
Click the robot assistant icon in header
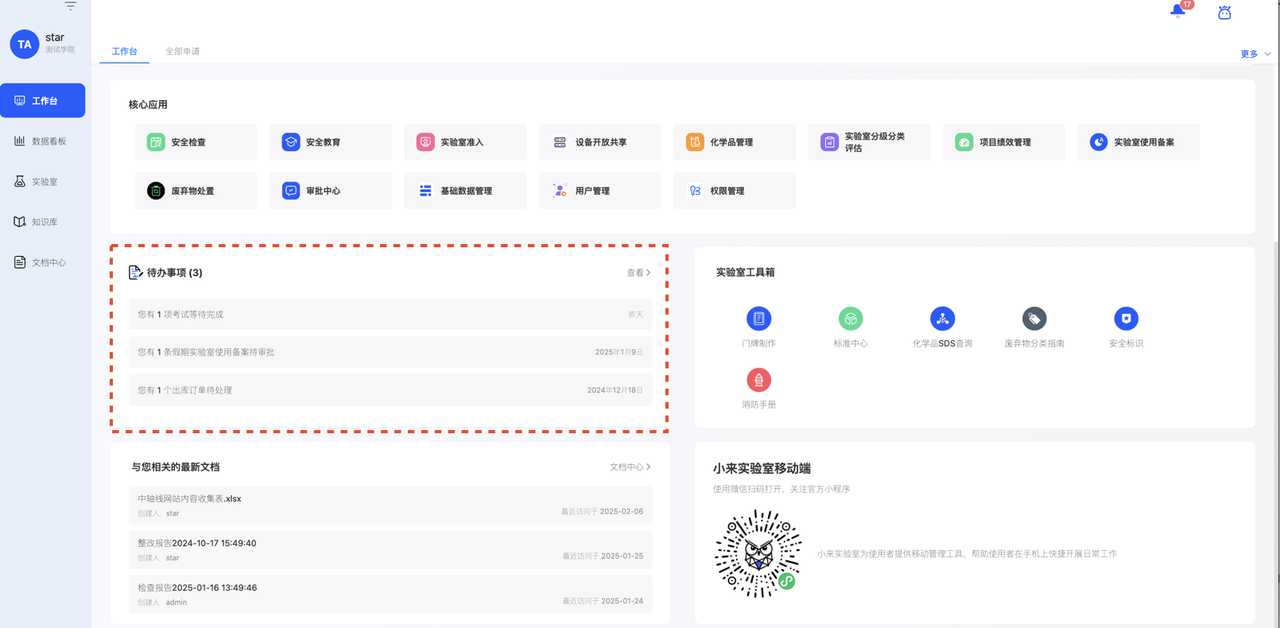1224,12
